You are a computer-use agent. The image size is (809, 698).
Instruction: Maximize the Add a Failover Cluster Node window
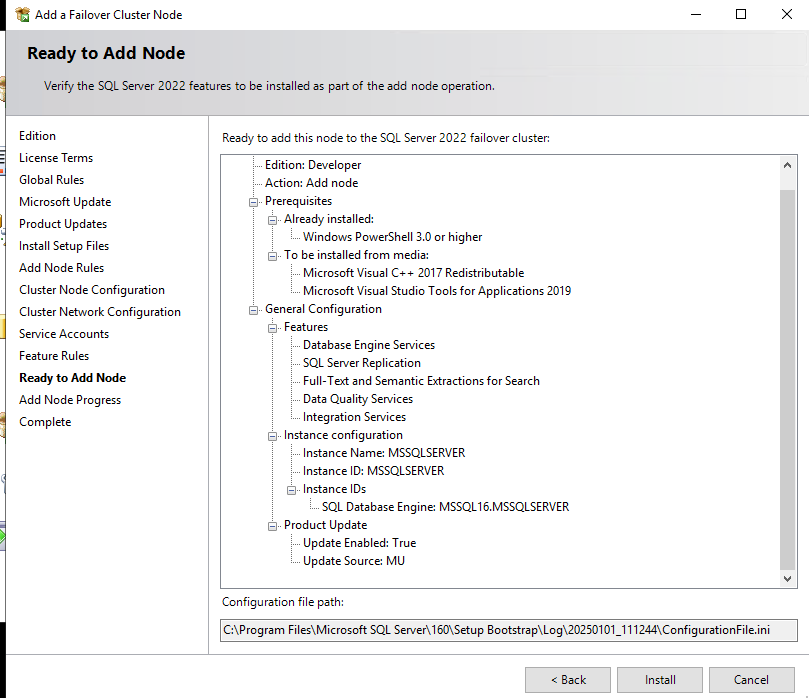point(741,14)
